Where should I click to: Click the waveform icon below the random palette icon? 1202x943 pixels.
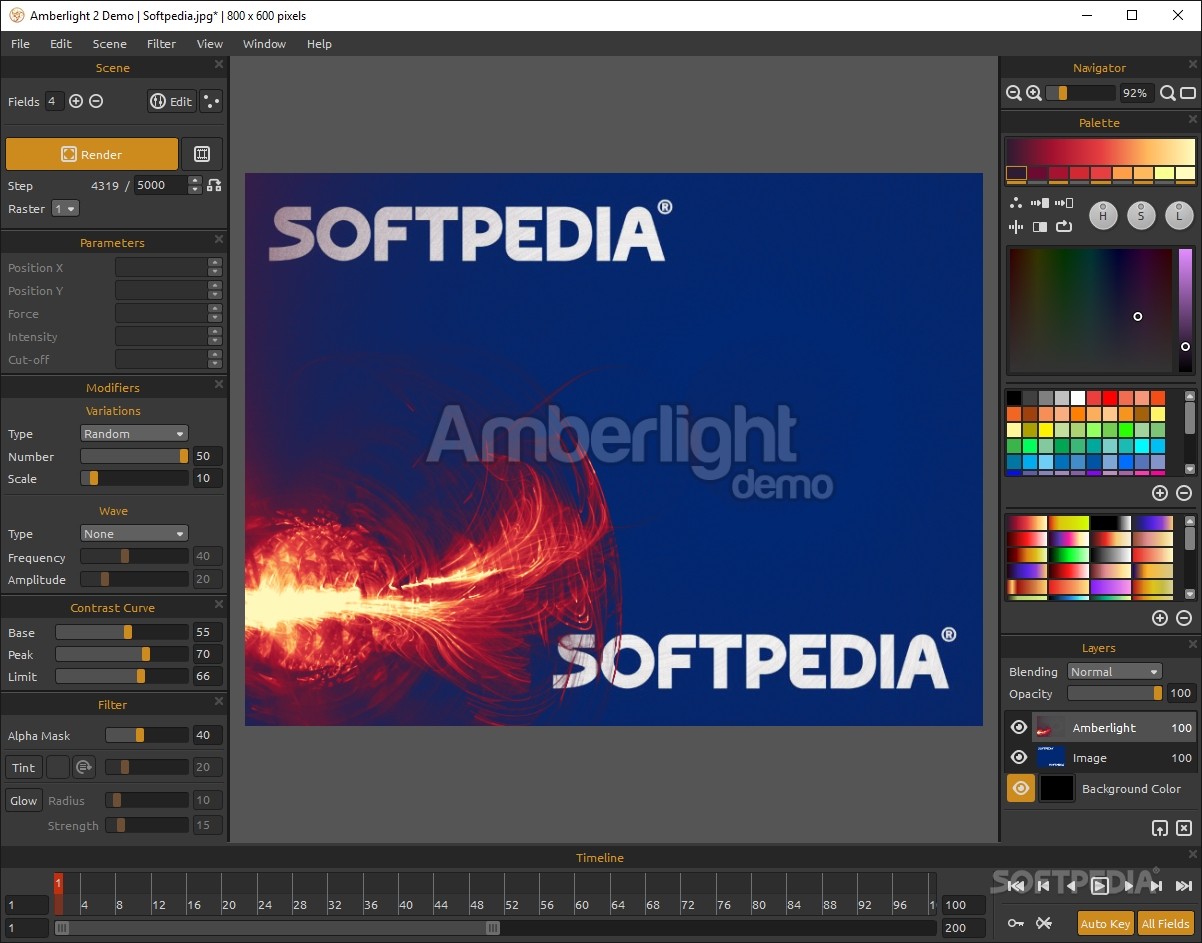(x=1016, y=226)
